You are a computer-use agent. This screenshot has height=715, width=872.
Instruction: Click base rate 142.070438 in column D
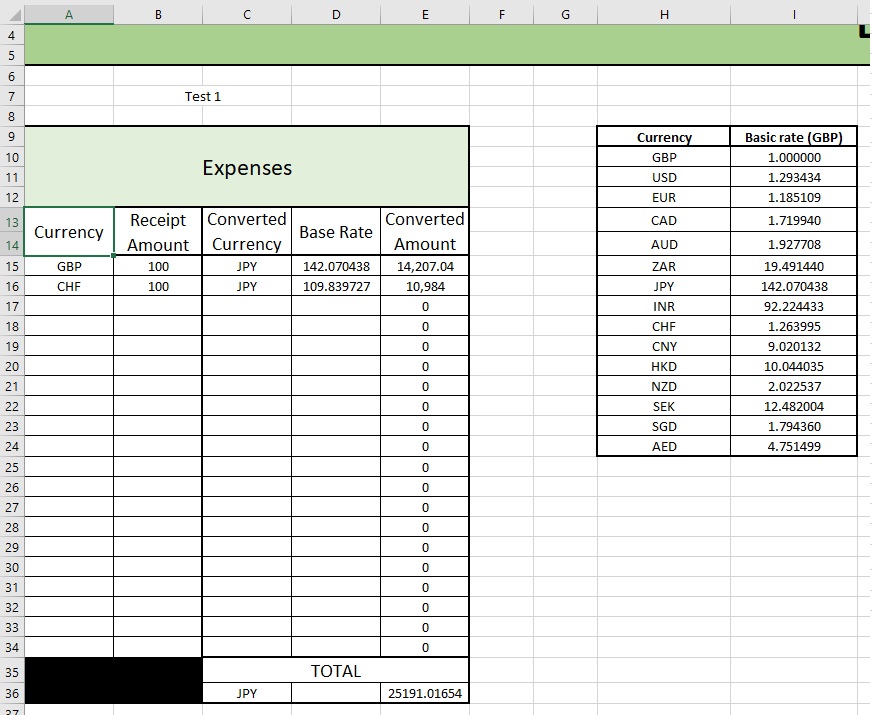336,266
